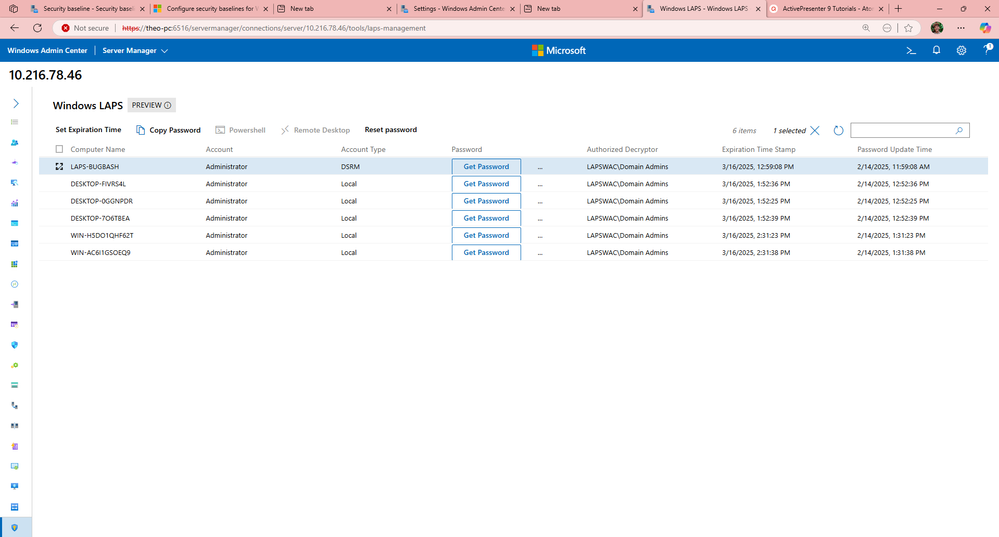Get Password for DESKTOP-0GGNPDR
This screenshot has height=537, width=999.
[486, 201]
